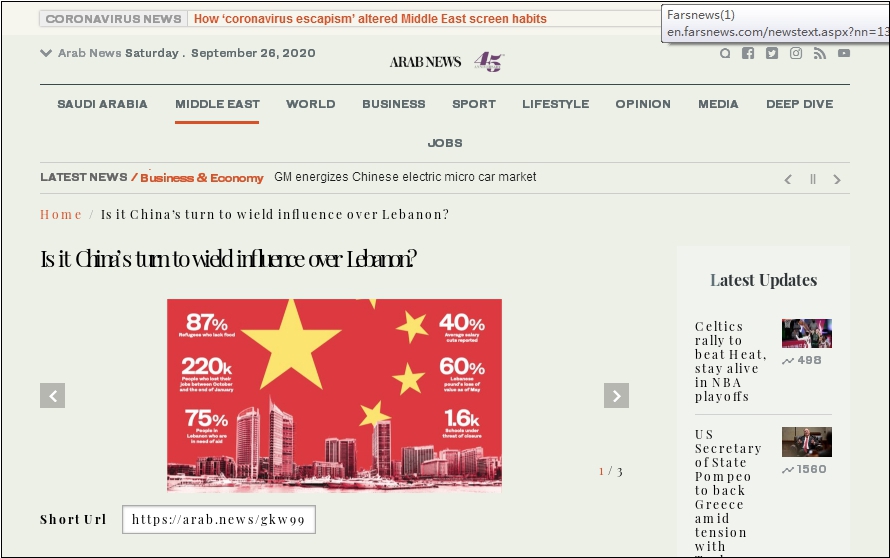
Task: Click the 1560 views count
Action: (x=804, y=469)
